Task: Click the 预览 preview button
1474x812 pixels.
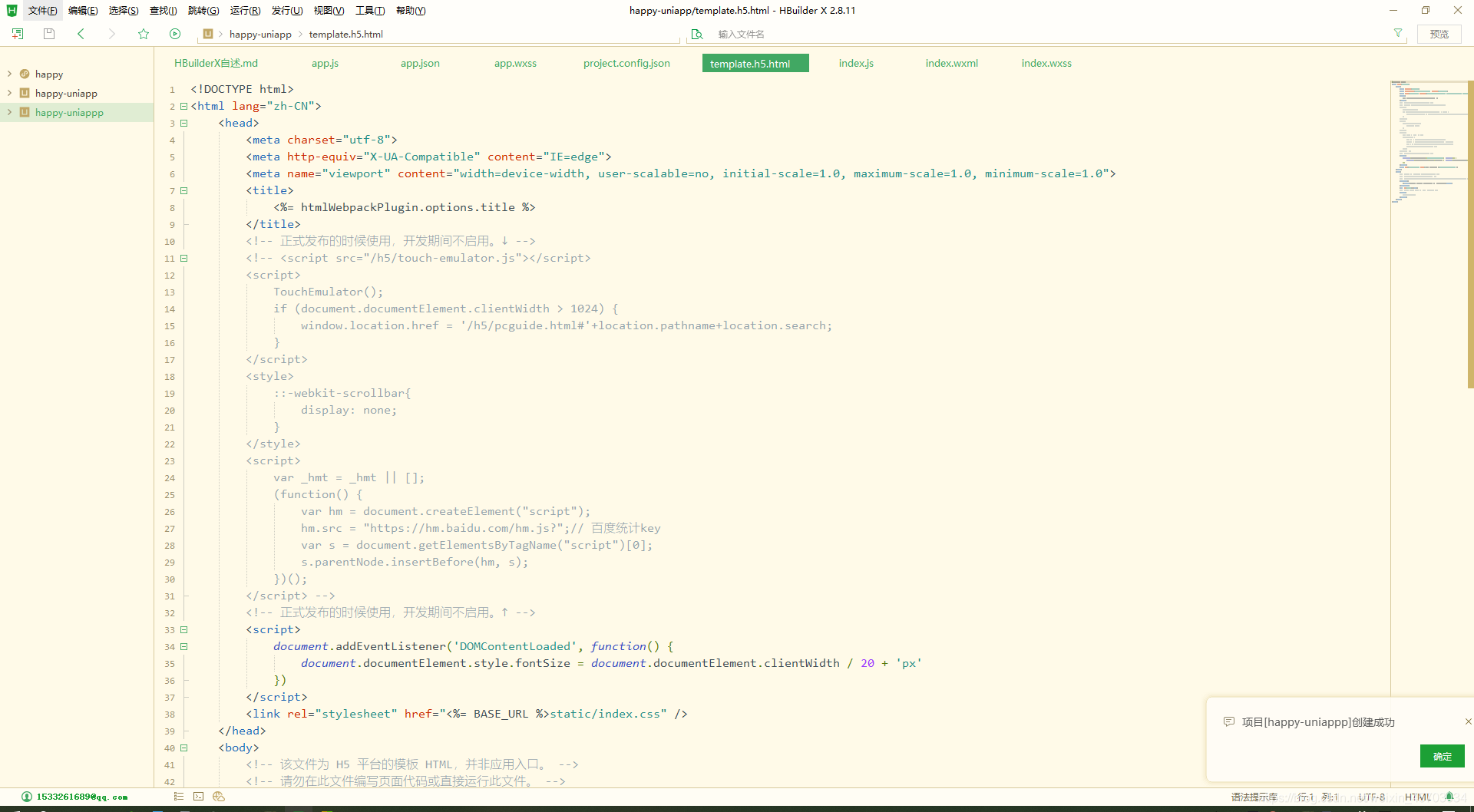Action: click(1439, 34)
